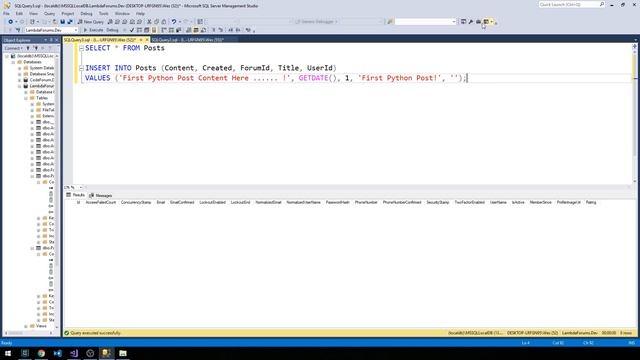The width and height of the screenshot is (640, 360).
Task: Open the Window menu
Action: coord(122,13)
